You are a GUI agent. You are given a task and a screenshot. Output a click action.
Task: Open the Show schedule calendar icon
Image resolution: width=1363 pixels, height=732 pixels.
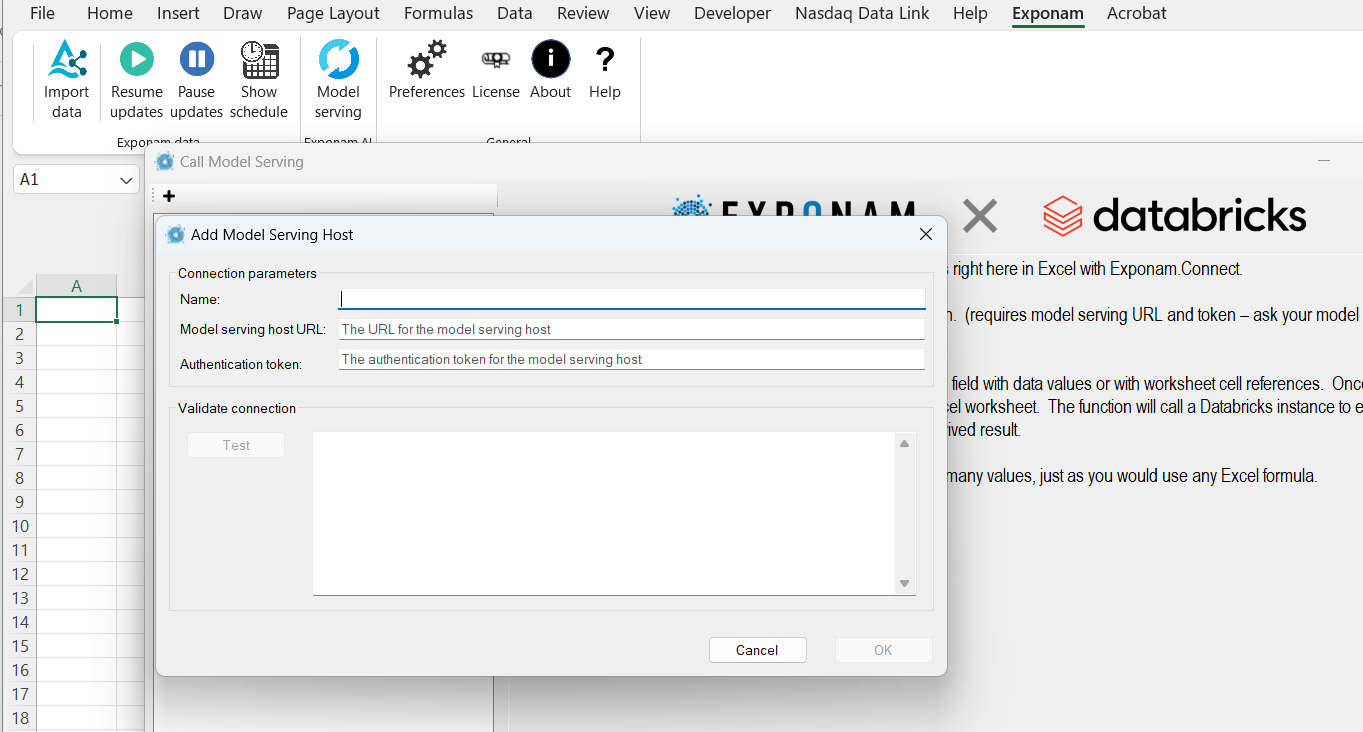click(259, 60)
